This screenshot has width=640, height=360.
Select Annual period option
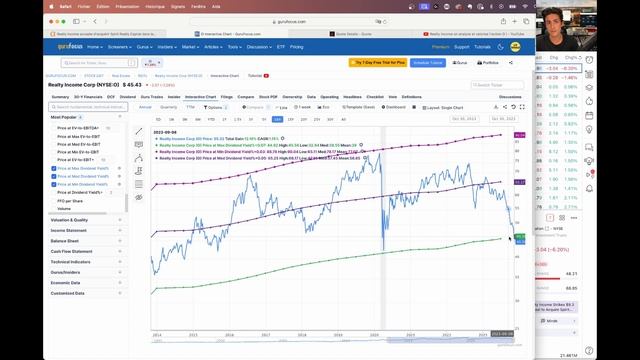pyautogui.click(x=145, y=107)
